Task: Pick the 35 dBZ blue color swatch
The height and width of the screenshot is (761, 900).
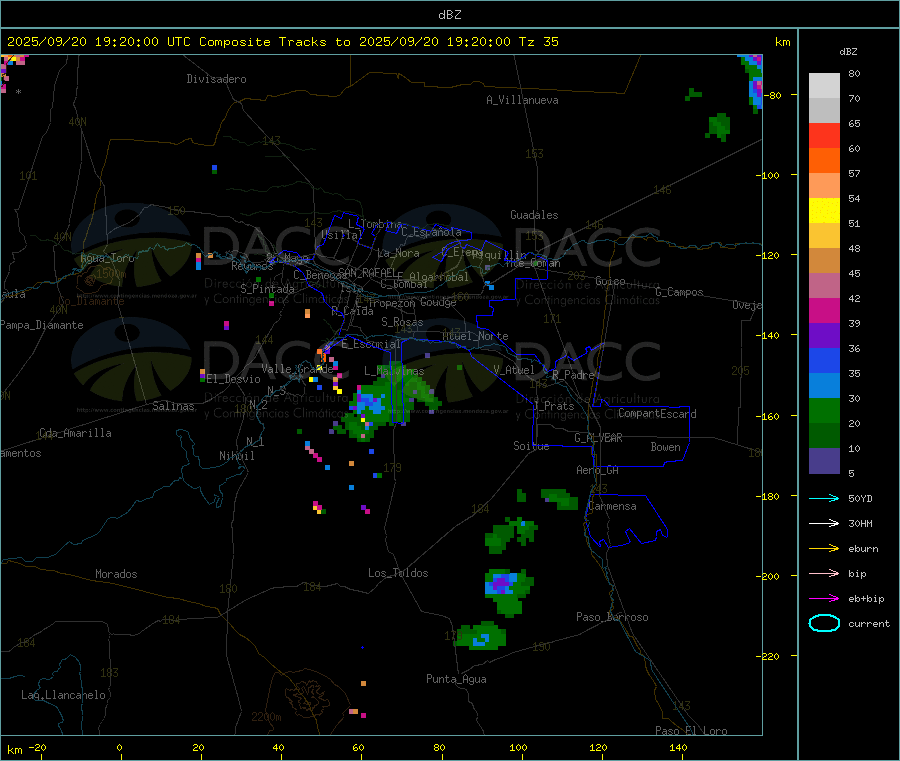Action: [x=824, y=360]
